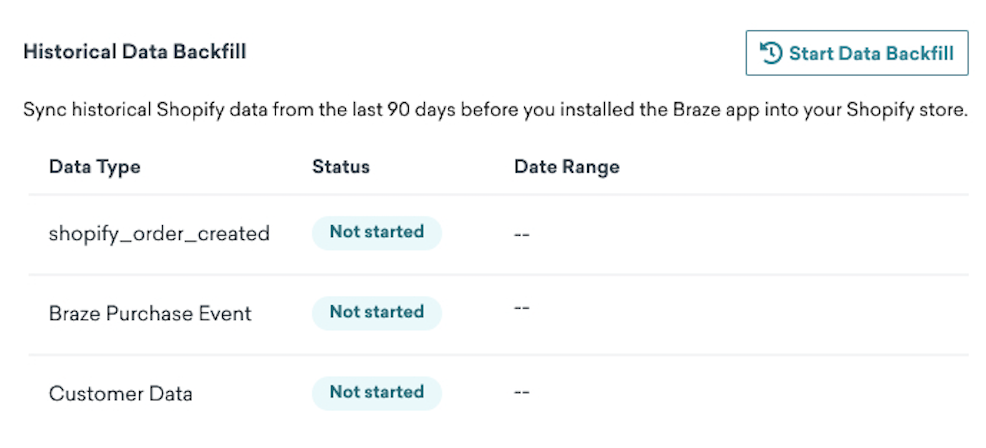The height and width of the screenshot is (448, 986).
Task: Click the date range dashes for Customer Data
Action: (x=522, y=392)
